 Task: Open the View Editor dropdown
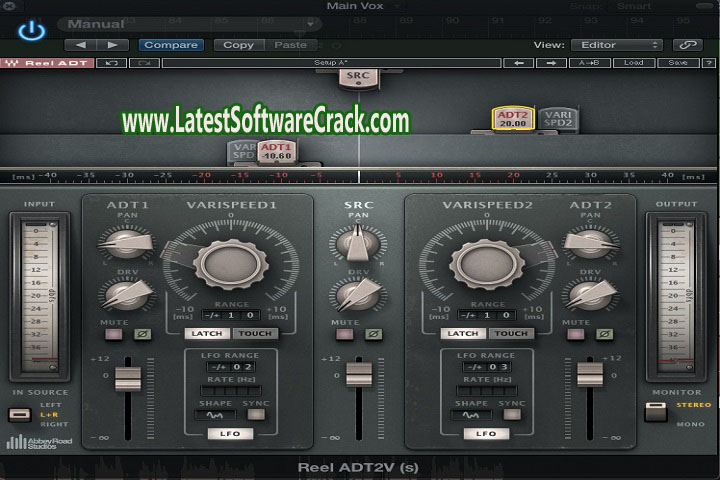[x=616, y=45]
